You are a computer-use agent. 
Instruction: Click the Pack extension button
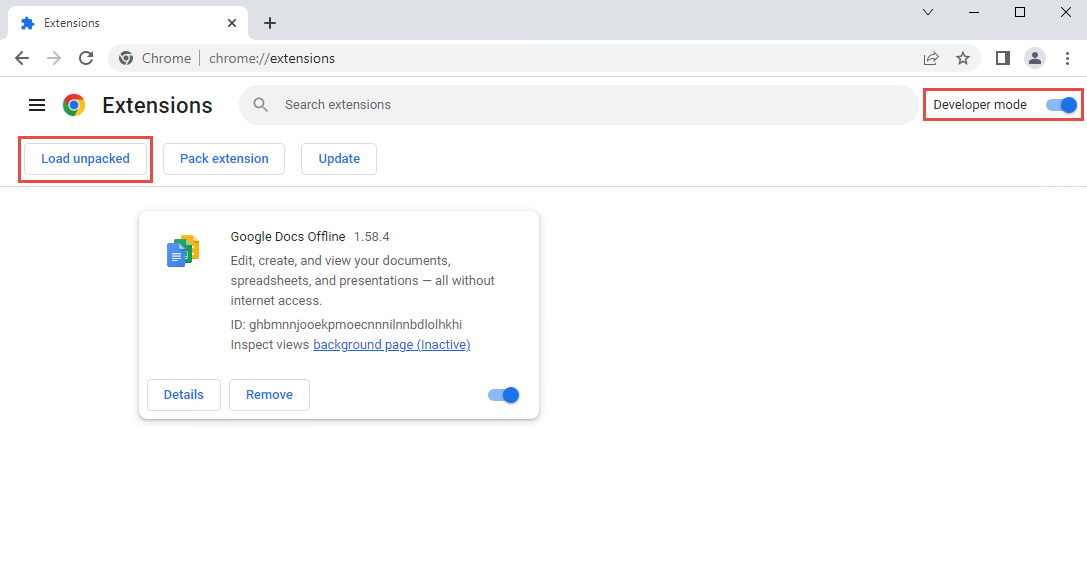tap(224, 159)
